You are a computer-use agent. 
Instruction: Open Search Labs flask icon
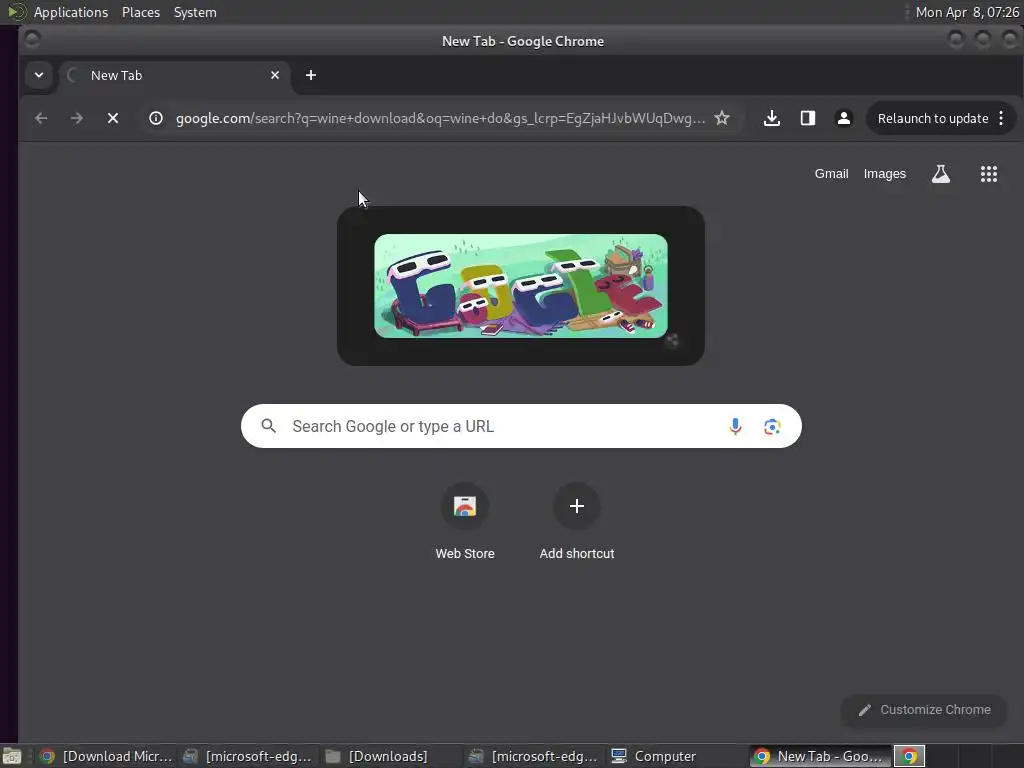[940, 174]
